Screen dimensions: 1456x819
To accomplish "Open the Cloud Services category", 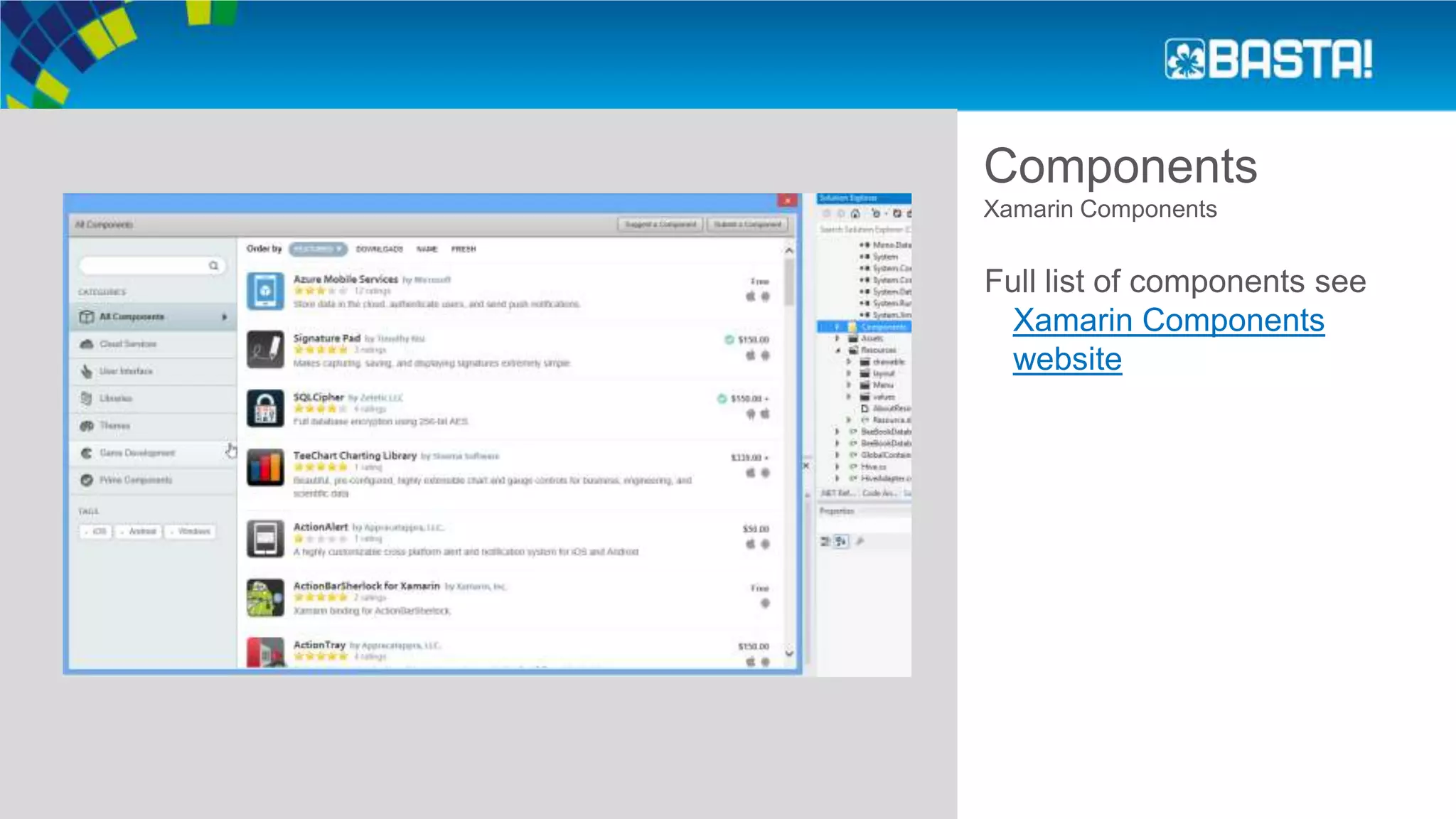I will (153, 344).
